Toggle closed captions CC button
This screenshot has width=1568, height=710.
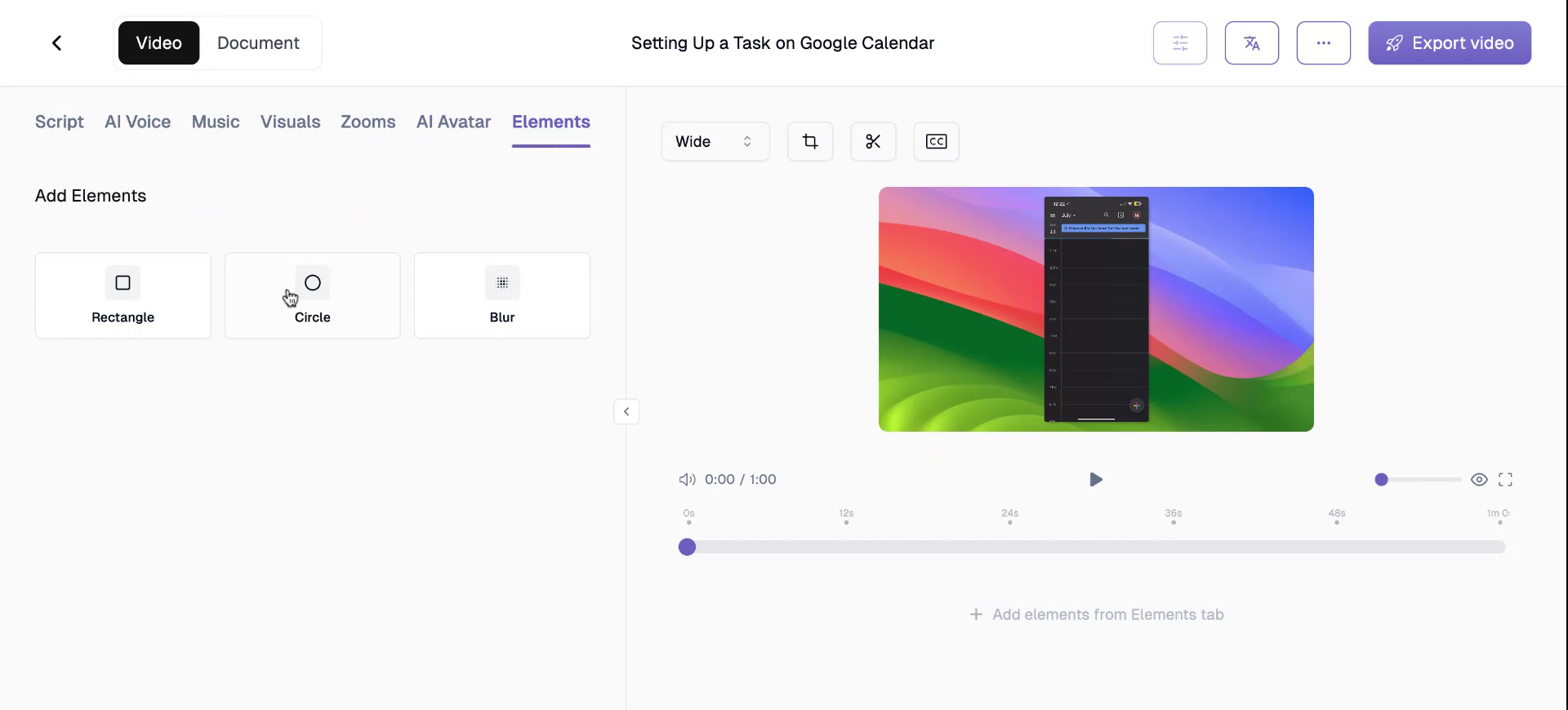pyautogui.click(x=936, y=141)
